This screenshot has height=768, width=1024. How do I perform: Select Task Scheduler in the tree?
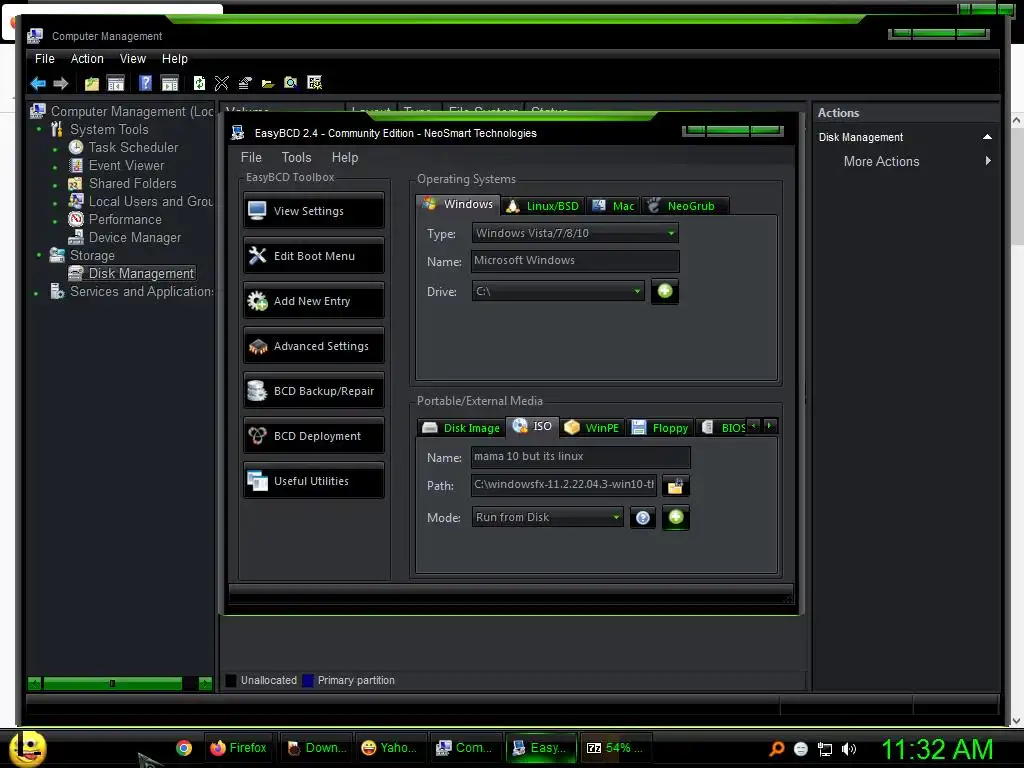coord(133,148)
